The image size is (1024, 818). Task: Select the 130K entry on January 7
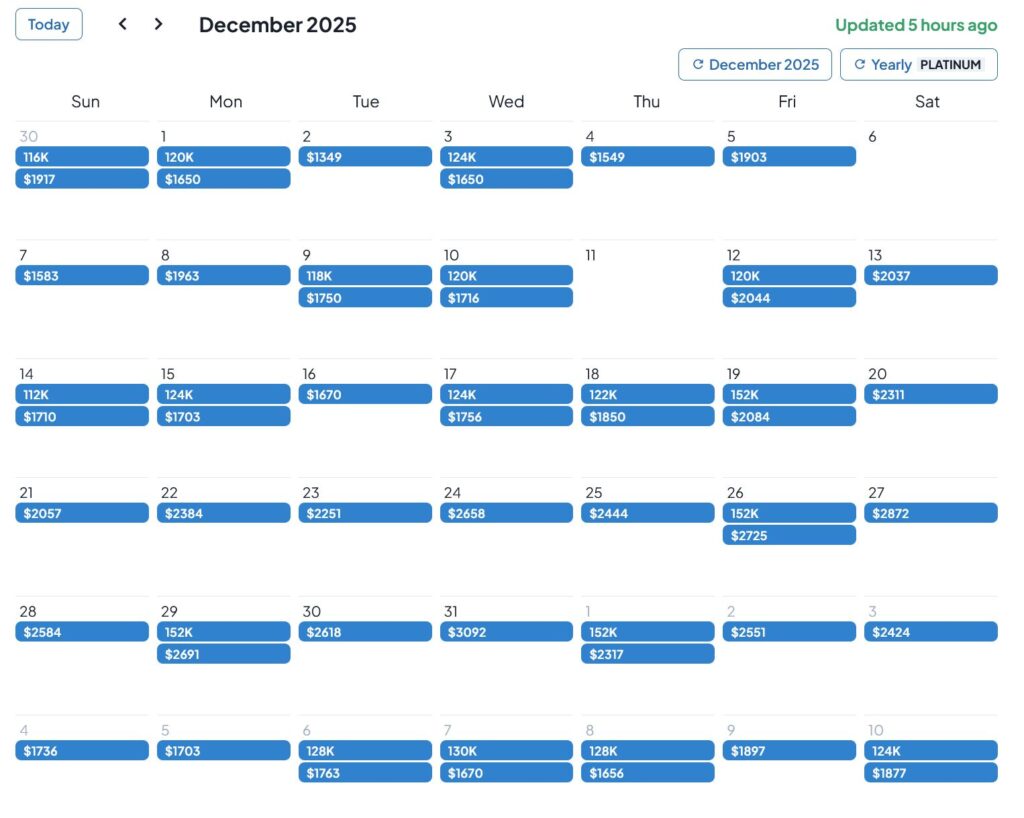(x=506, y=751)
